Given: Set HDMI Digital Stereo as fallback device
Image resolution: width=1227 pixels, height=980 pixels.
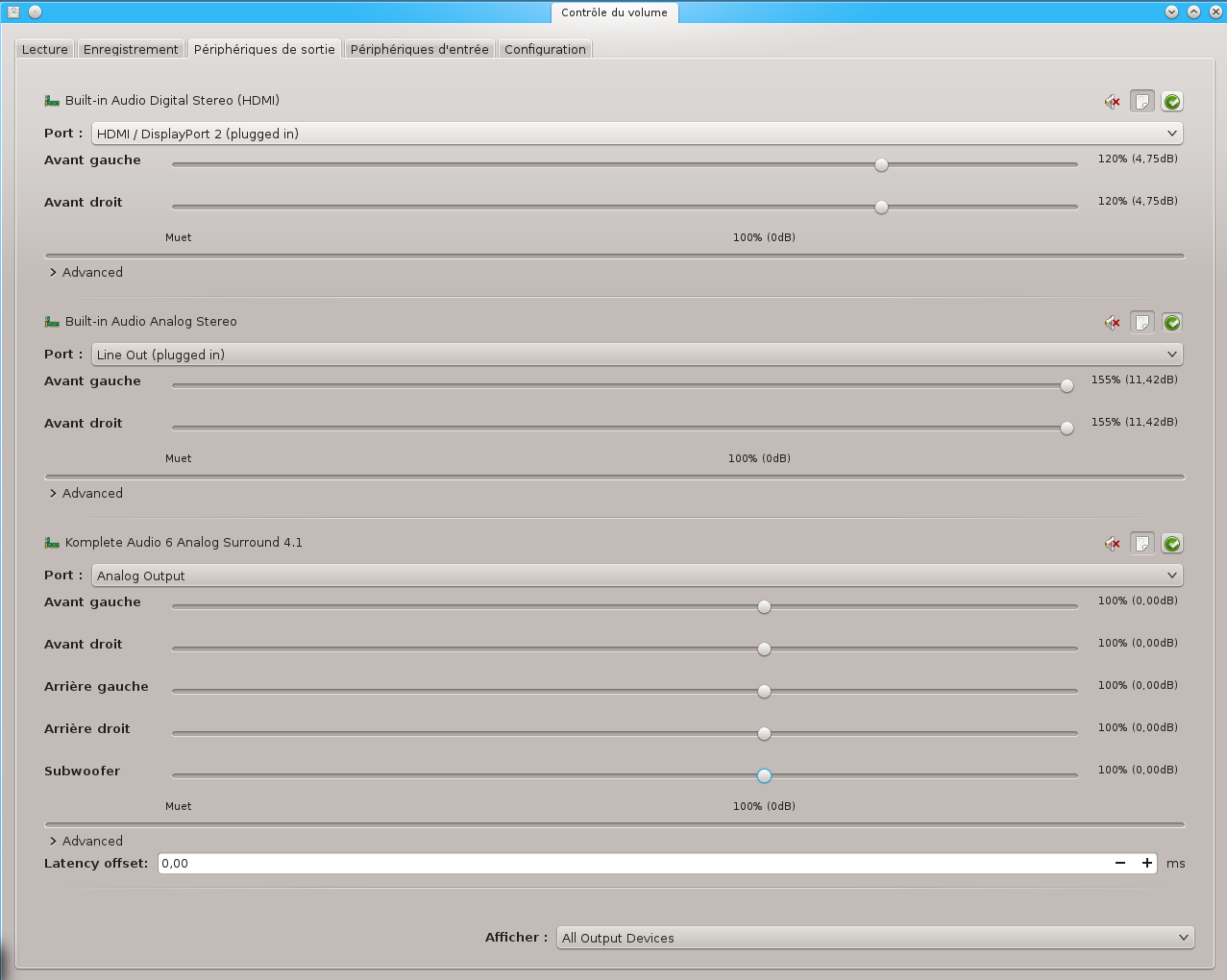Looking at the screenshot, I should click(x=1172, y=101).
